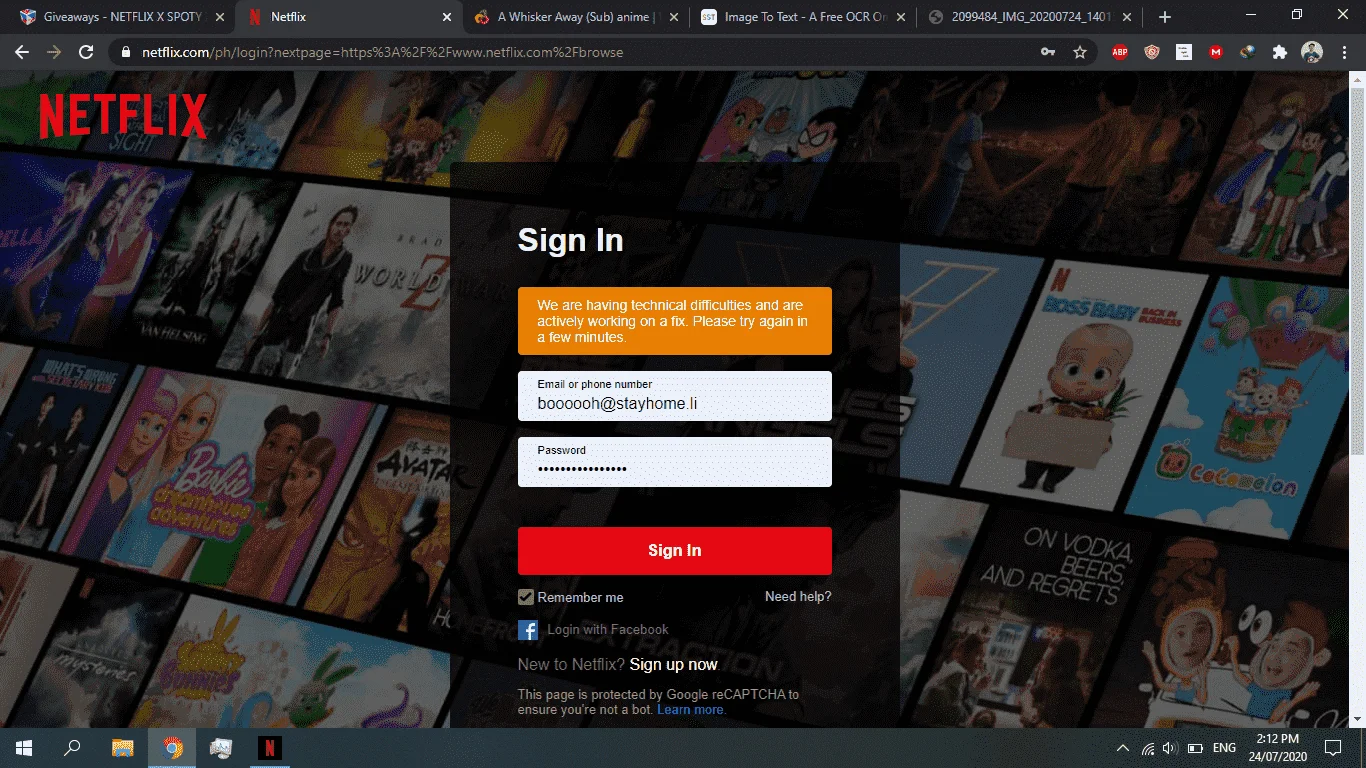Click Login with Facebook text
The height and width of the screenshot is (768, 1366).
coord(608,629)
